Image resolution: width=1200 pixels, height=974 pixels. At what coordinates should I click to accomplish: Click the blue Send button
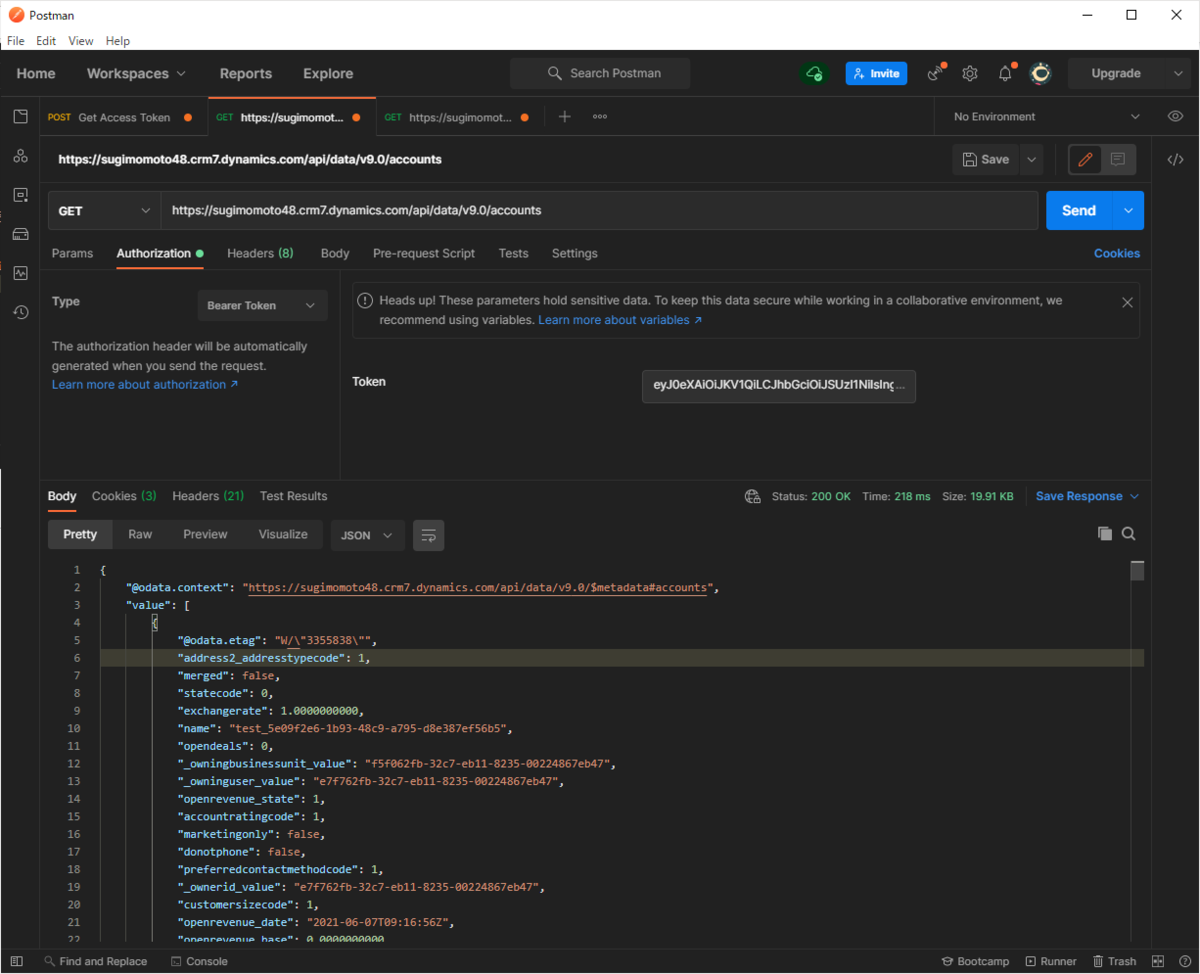click(x=1079, y=211)
